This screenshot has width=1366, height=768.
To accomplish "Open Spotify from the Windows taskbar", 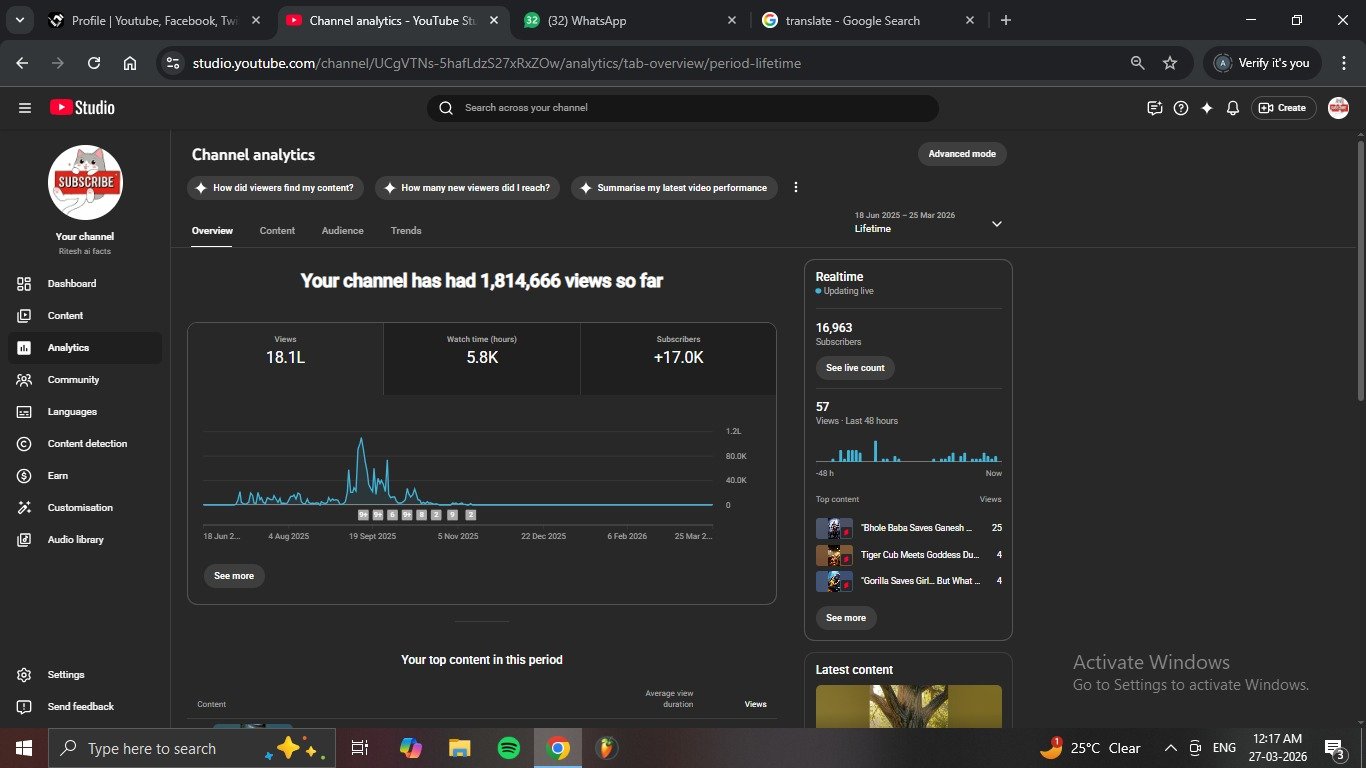I will click(x=508, y=748).
